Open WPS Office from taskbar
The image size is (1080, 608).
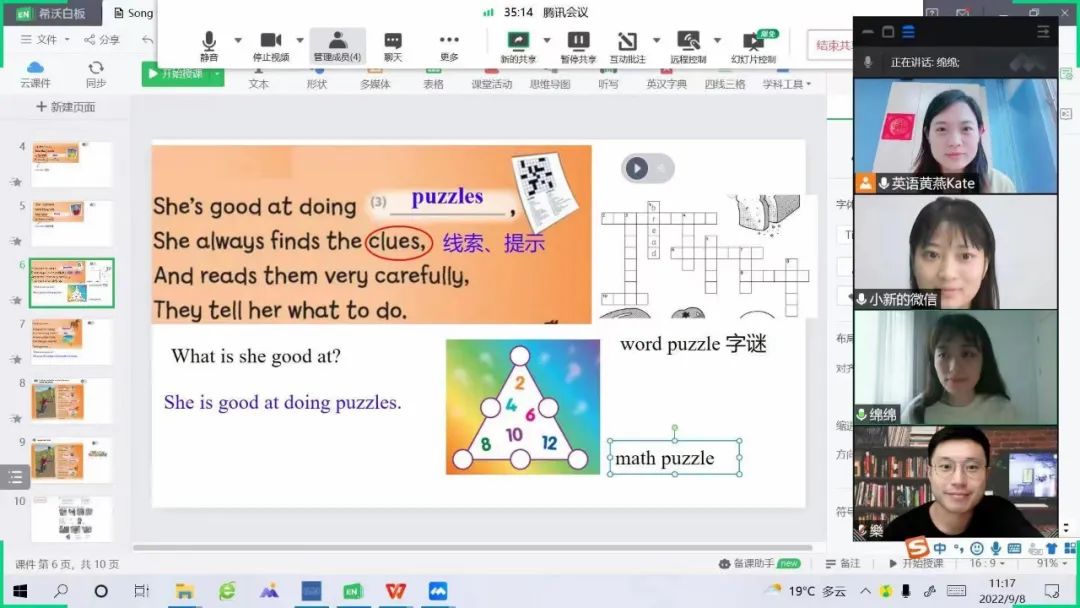[x=395, y=591]
